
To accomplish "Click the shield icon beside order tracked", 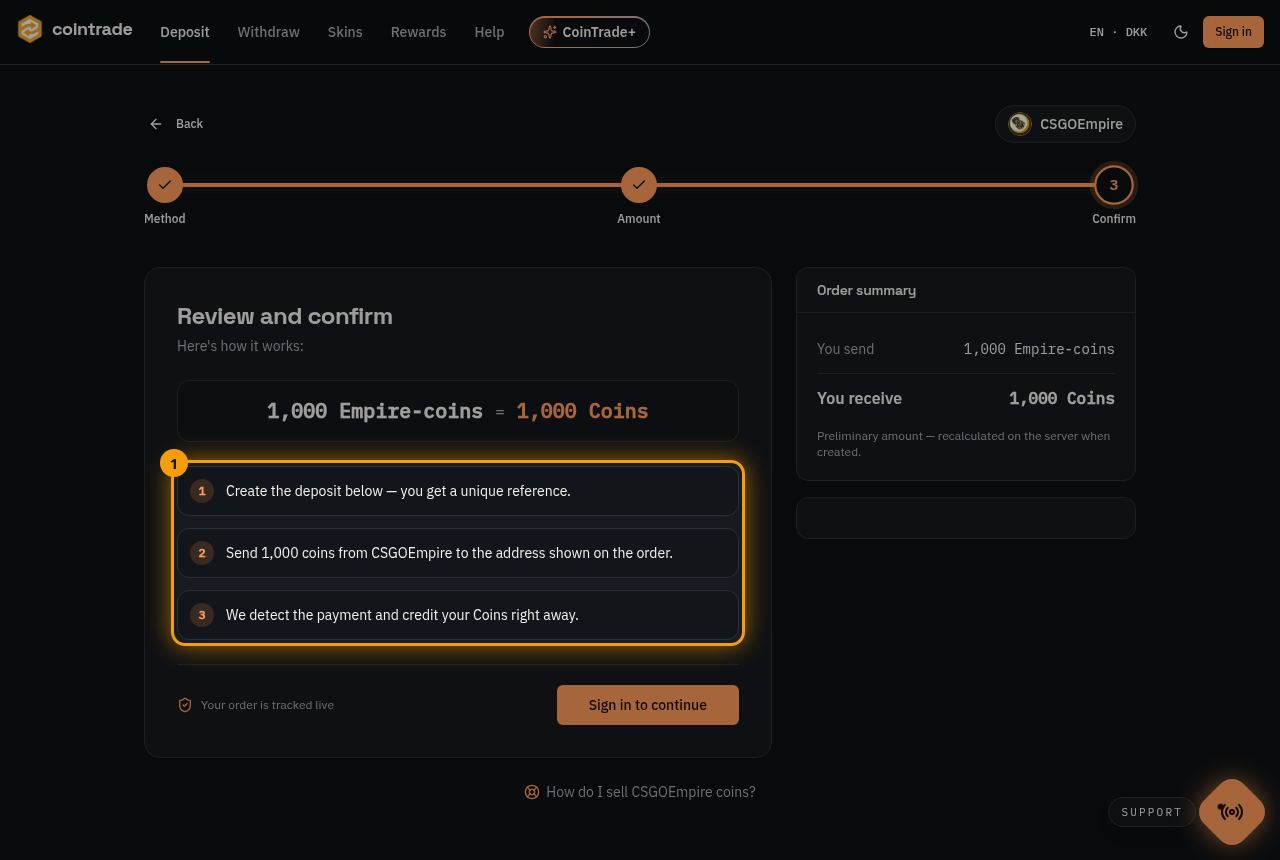I will 185,705.
